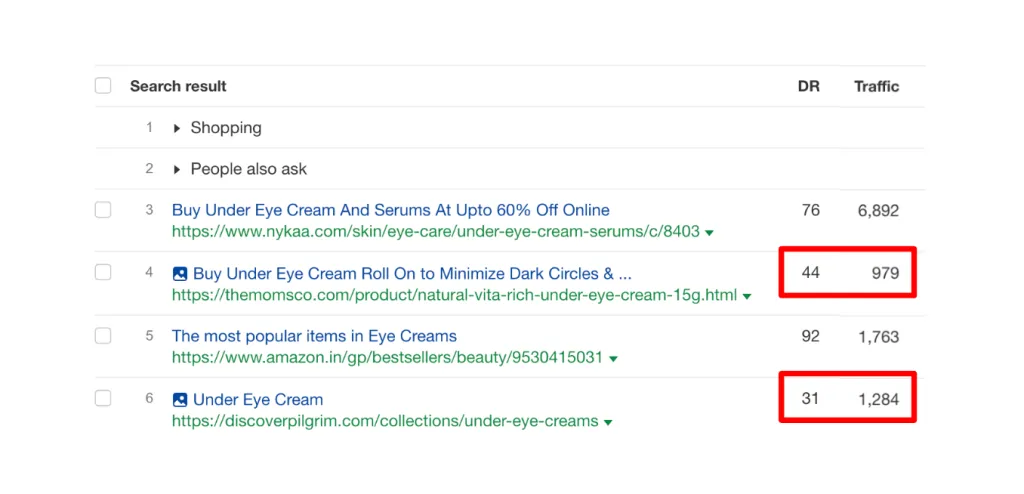The image size is (1024, 494).
Task: Open dropdown arrow after the nykaa.com URL
Action: 709,233
